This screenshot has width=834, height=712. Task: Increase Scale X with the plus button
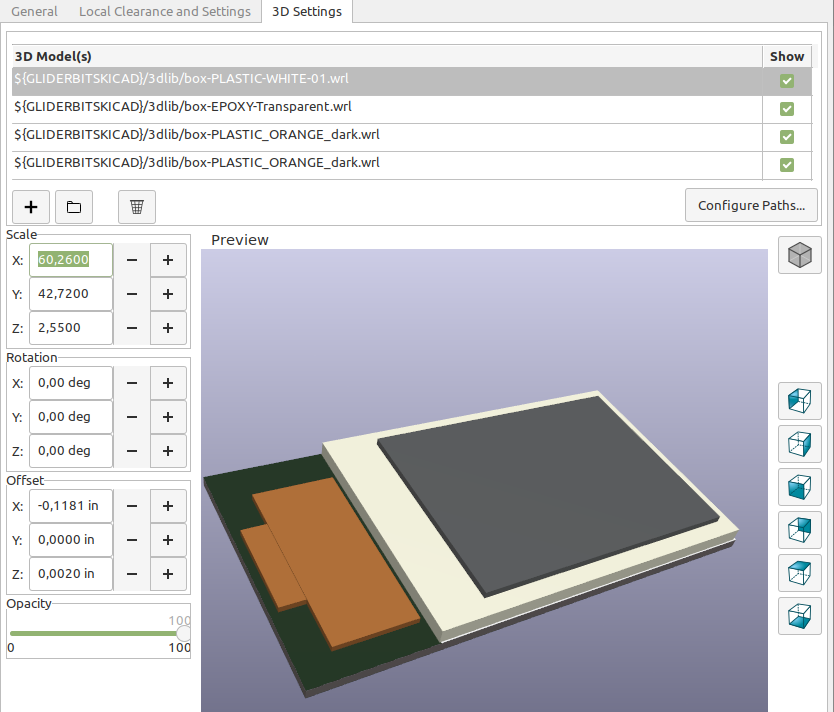(168, 260)
